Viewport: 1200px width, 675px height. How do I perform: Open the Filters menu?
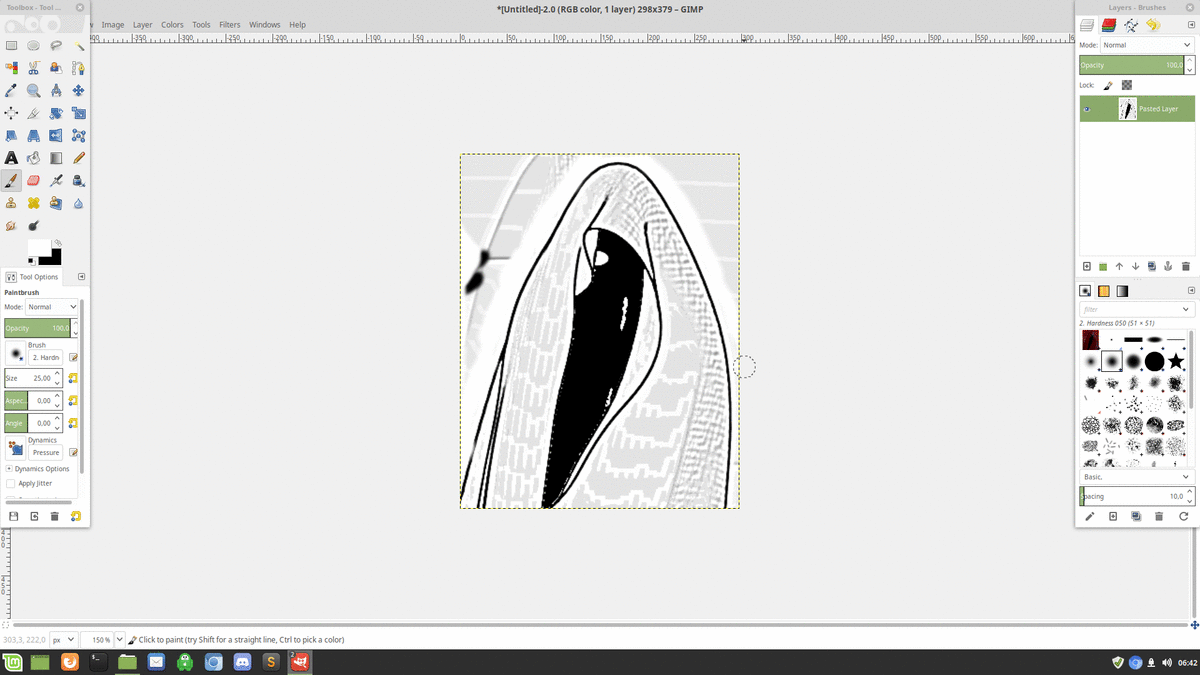[x=229, y=24]
